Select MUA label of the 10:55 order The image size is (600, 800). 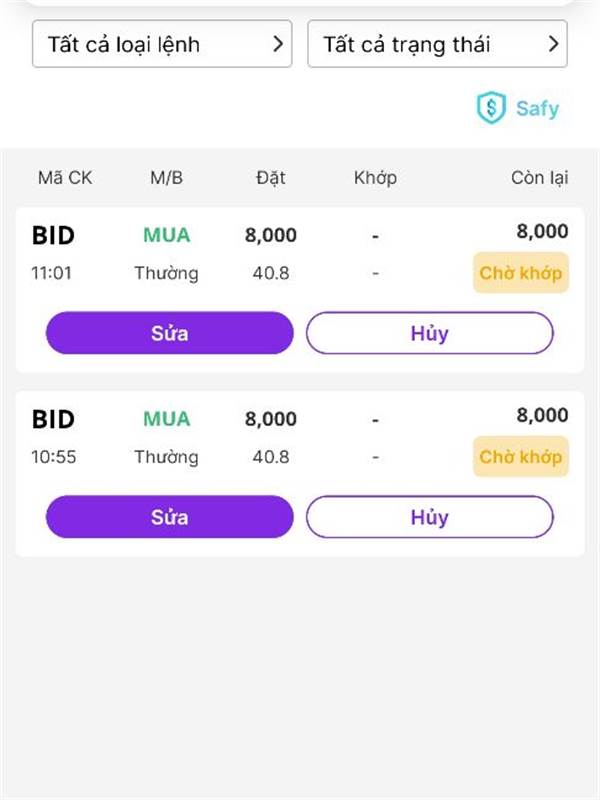click(167, 419)
